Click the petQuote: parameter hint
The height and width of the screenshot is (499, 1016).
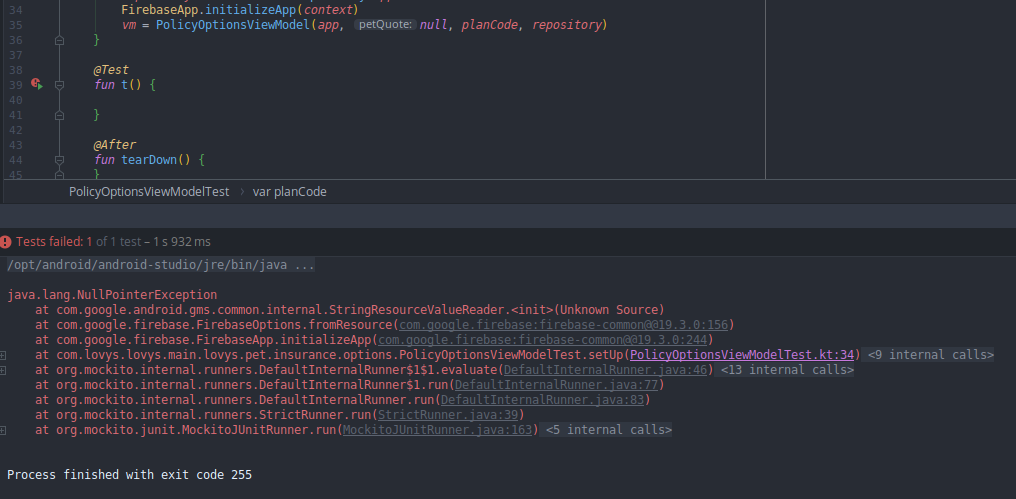(x=385, y=25)
